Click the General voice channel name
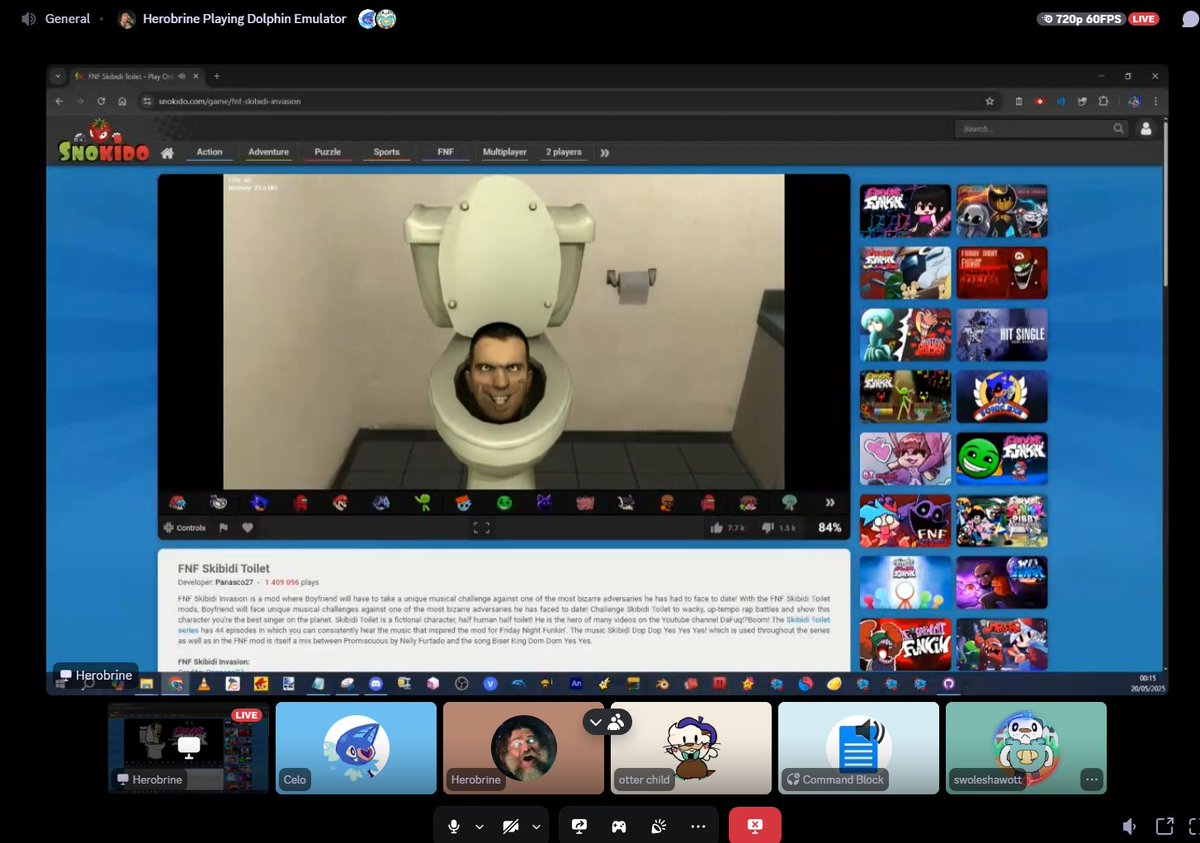Image resolution: width=1200 pixels, height=843 pixels. 67,19
